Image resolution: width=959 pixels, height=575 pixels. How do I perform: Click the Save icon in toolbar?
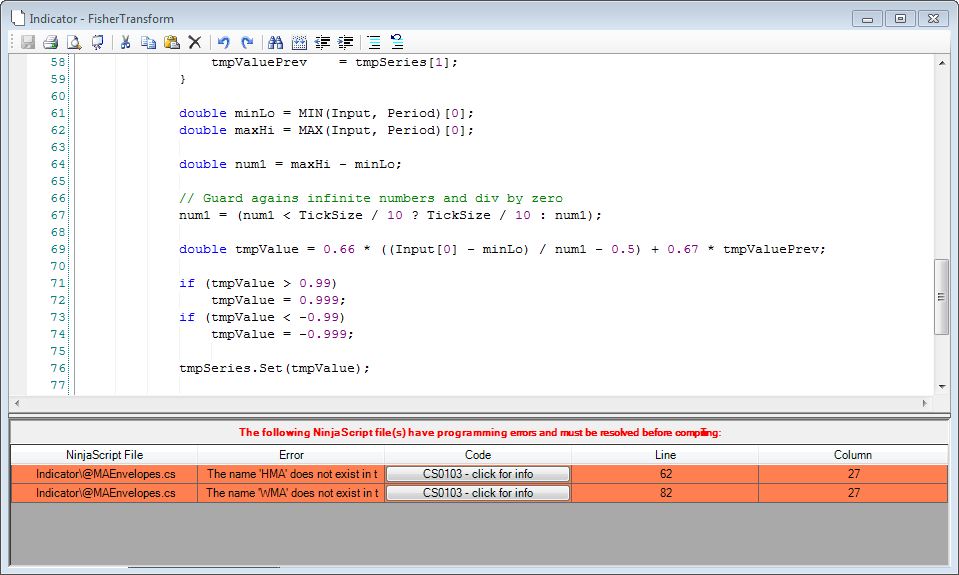tap(28, 42)
